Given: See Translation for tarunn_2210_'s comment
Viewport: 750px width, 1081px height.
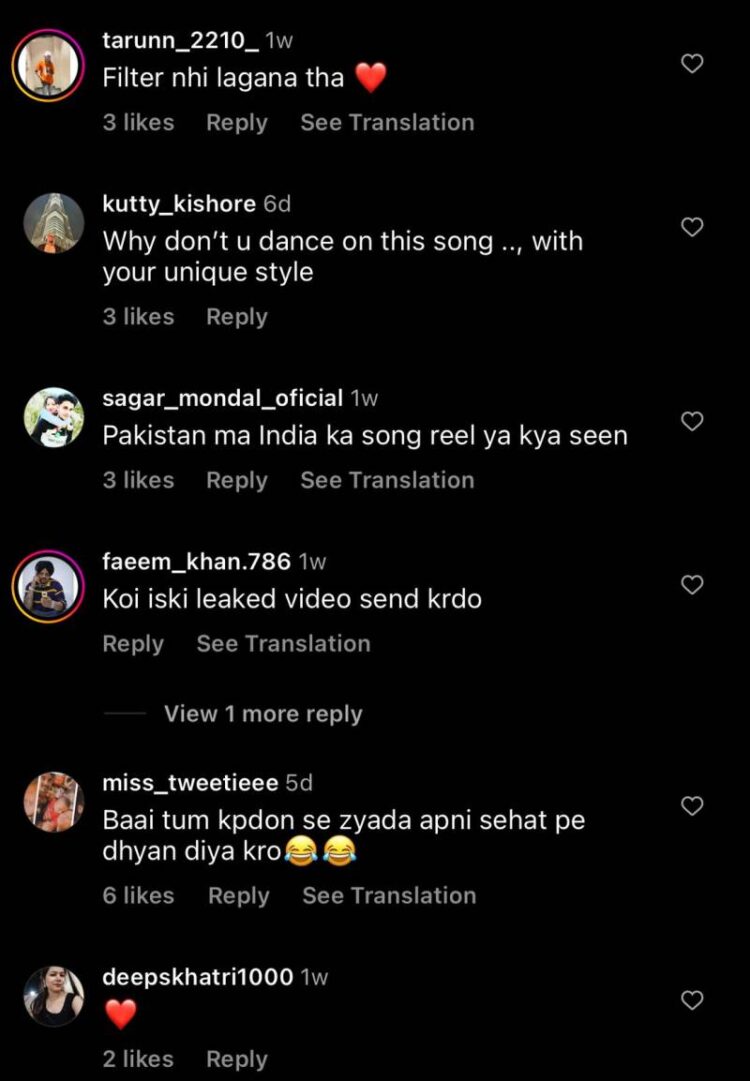Looking at the screenshot, I should (x=387, y=122).
